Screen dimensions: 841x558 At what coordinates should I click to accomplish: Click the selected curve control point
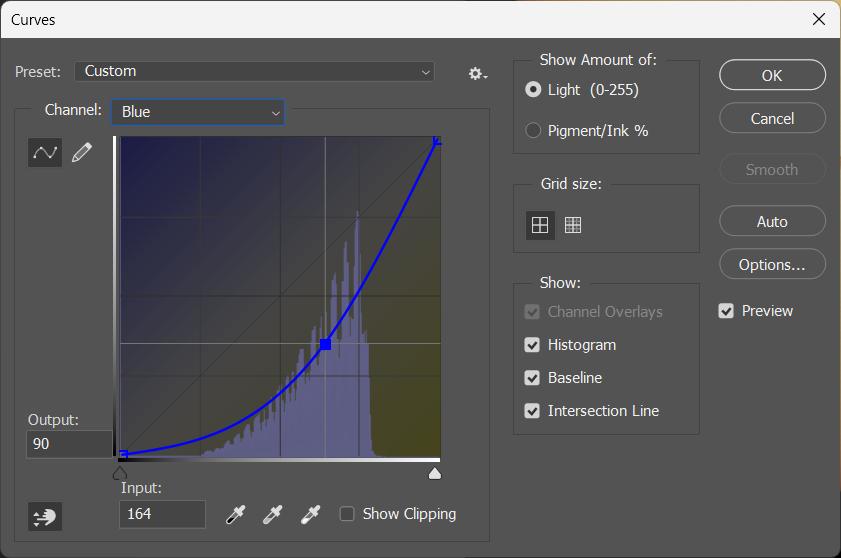pyautogui.click(x=325, y=344)
